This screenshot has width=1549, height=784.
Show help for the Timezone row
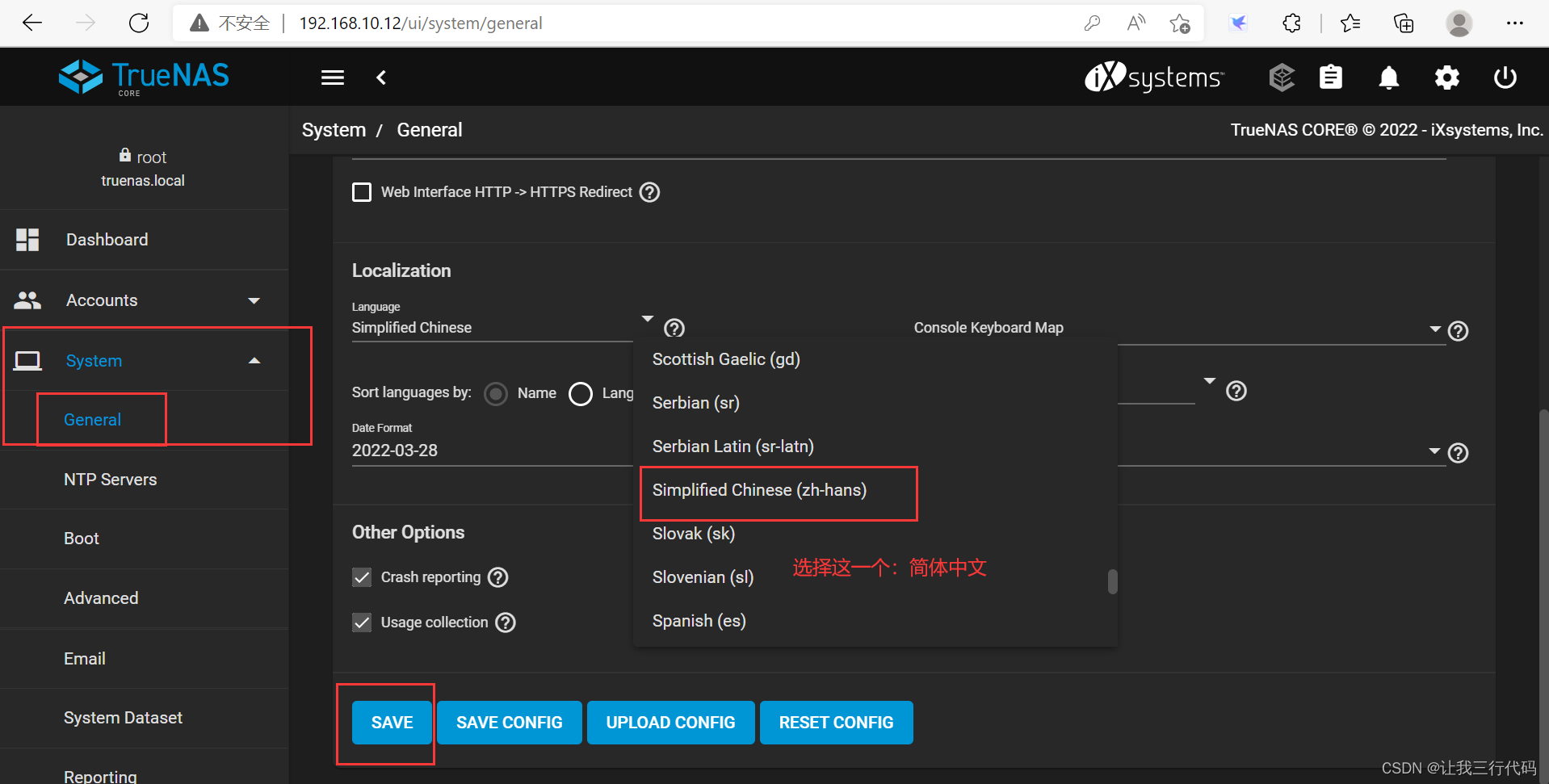1236,391
